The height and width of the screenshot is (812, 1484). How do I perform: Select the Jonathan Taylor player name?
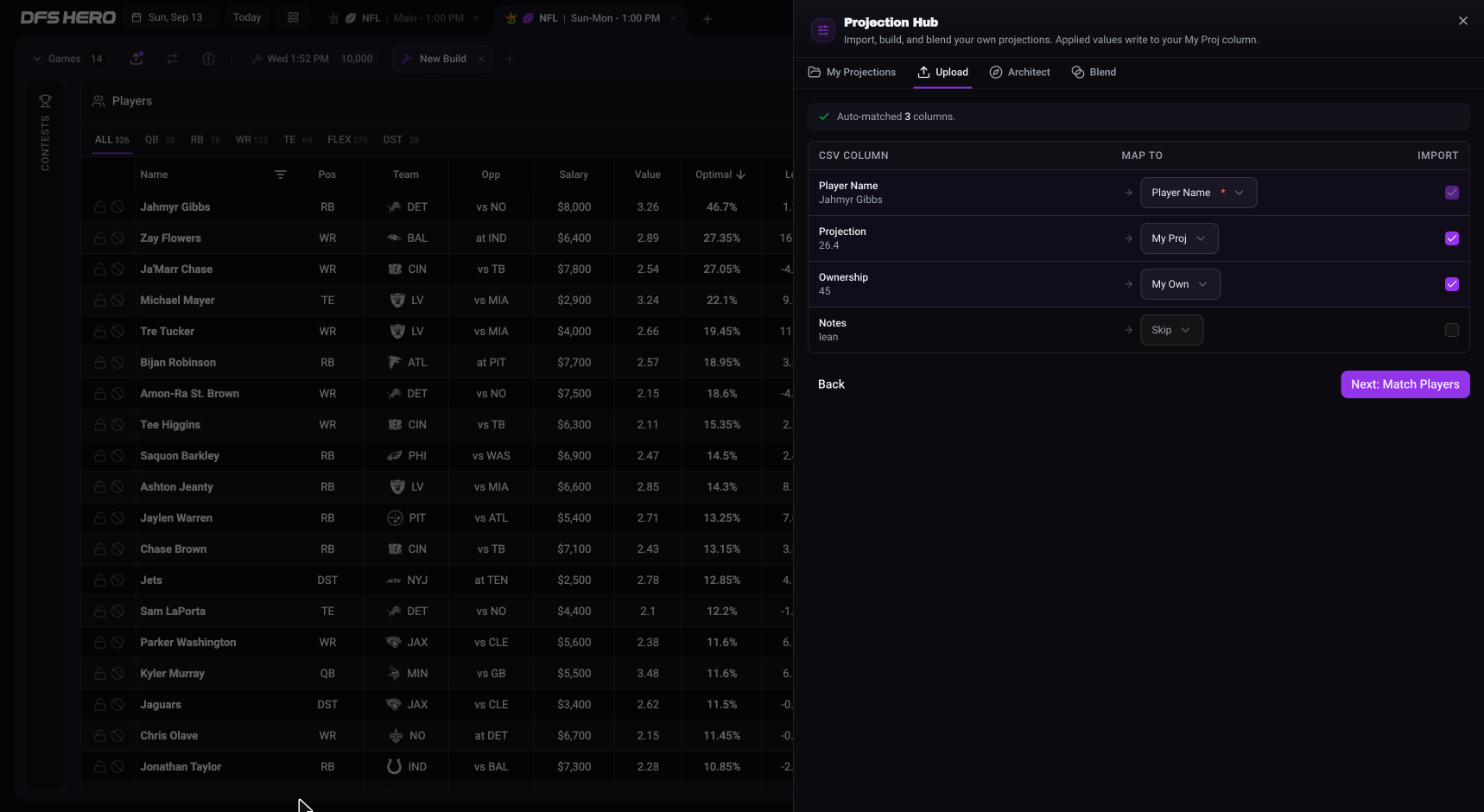click(x=180, y=767)
